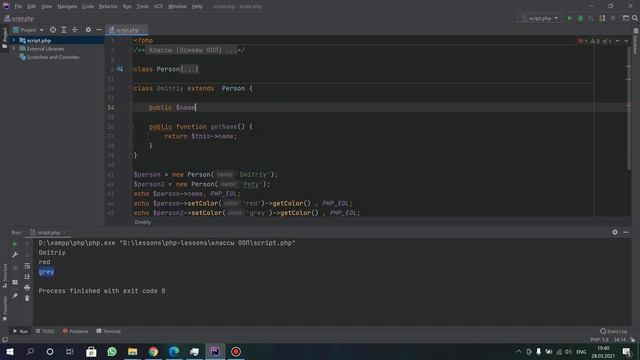Screen dimensions: 640x360
Task: Open the Navigate menu
Action: click(x=67, y=7)
